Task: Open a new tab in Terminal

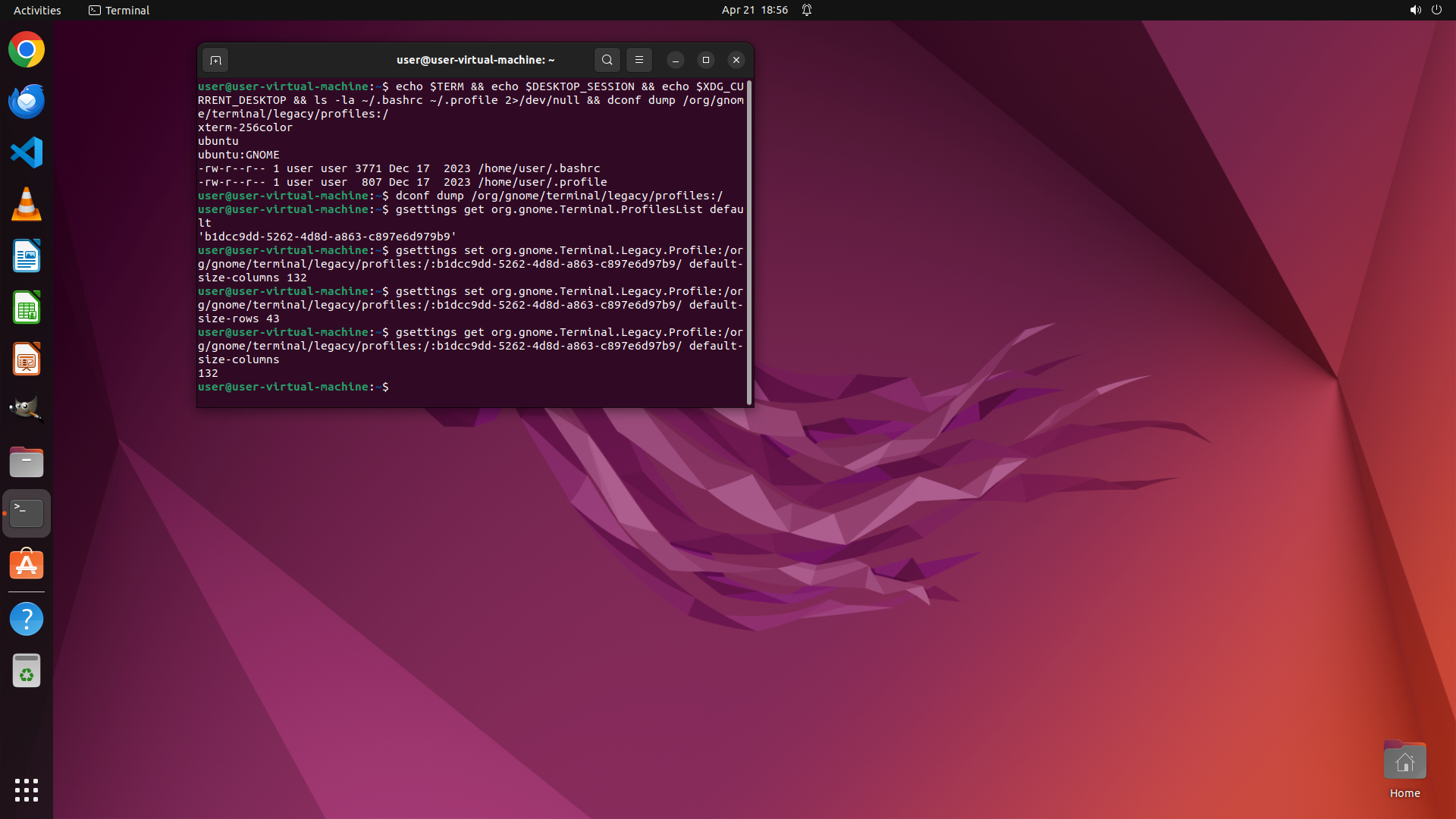Action: tap(215, 60)
